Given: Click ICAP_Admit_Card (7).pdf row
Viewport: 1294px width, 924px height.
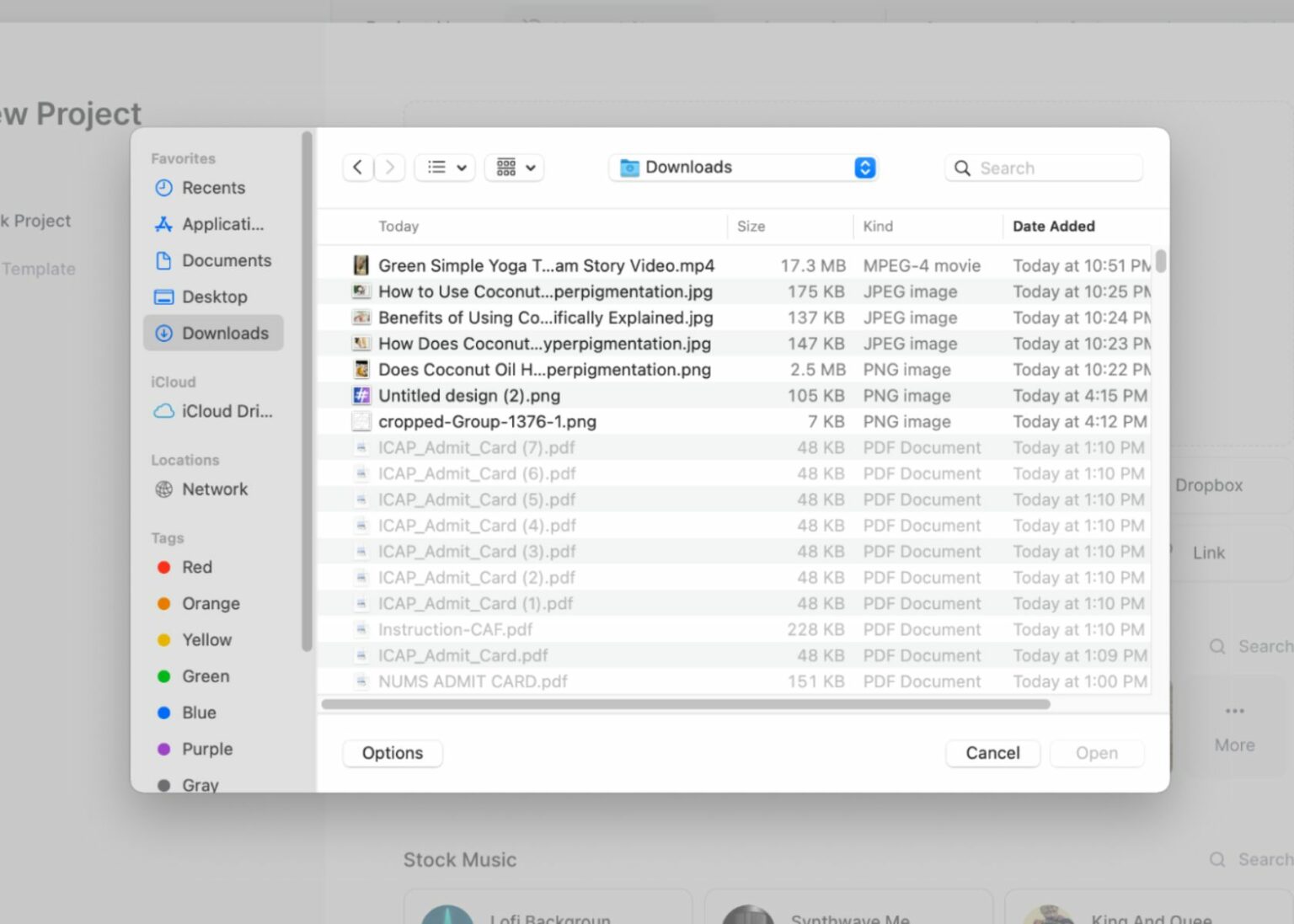Looking at the screenshot, I should (735, 448).
